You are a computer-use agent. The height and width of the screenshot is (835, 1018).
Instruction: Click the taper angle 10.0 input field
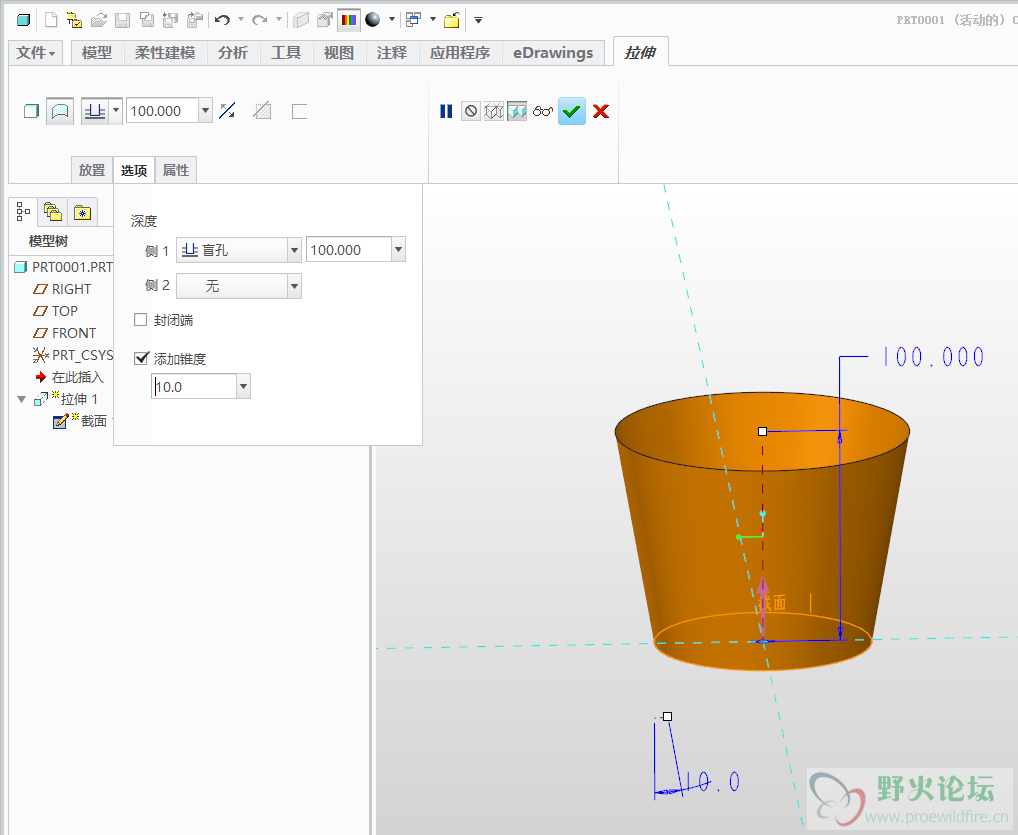pos(194,386)
